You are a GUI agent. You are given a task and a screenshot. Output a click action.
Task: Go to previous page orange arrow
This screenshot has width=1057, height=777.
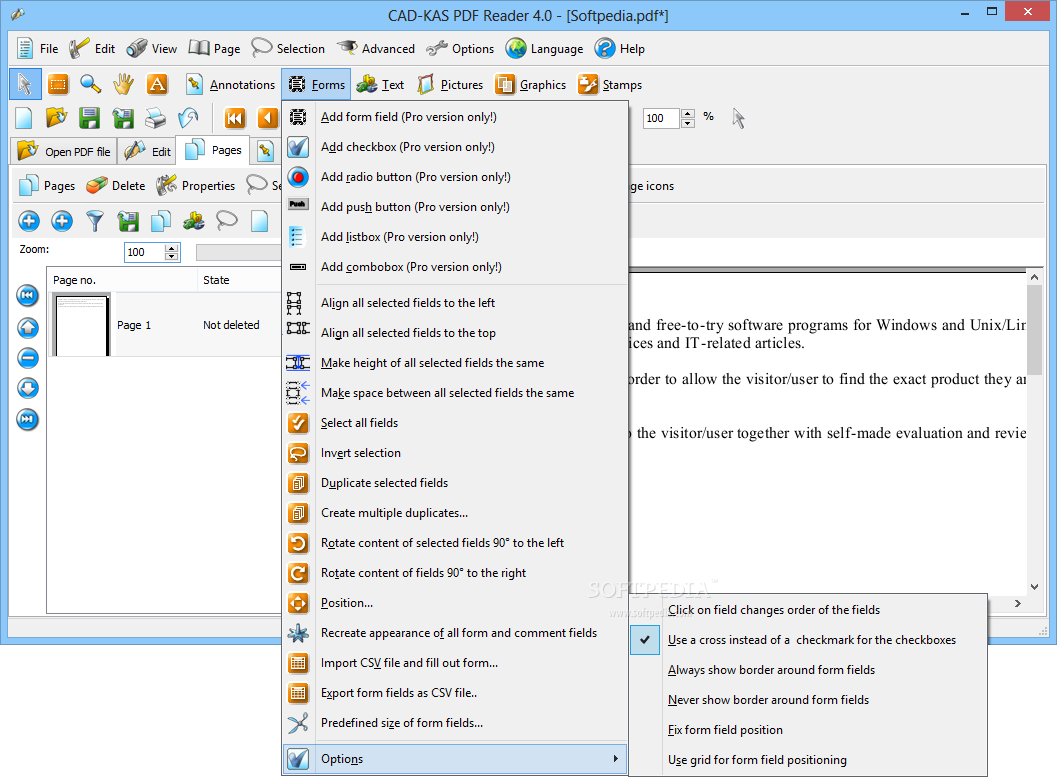click(268, 118)
